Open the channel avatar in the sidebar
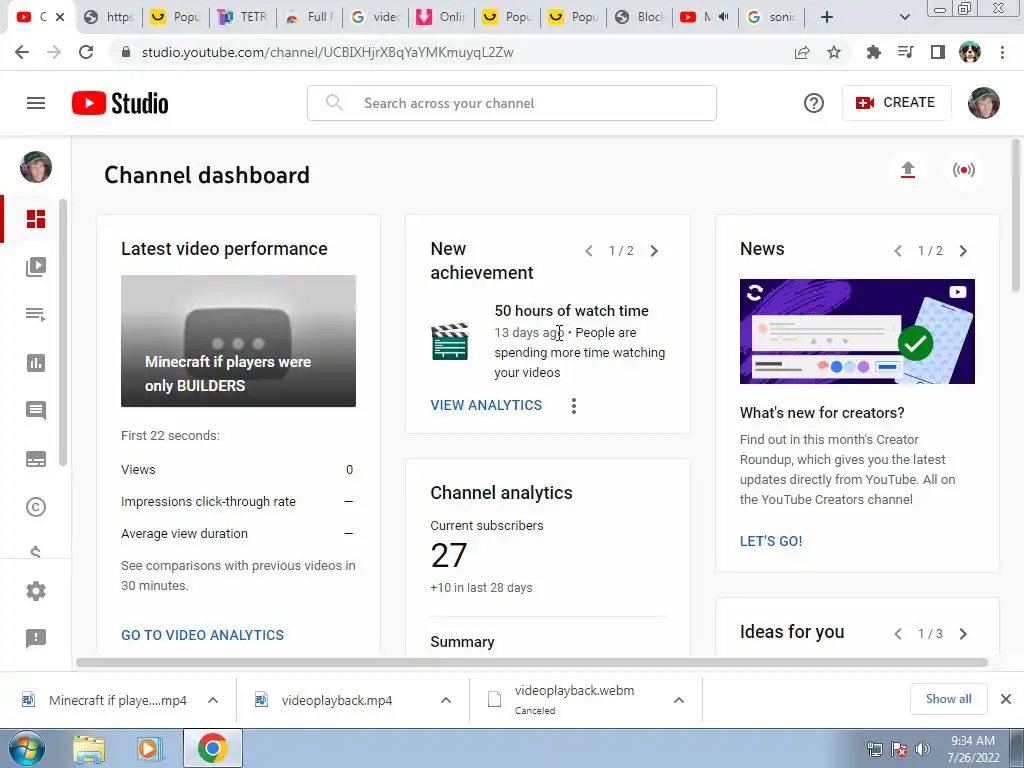This screenshot has height=768, width=1024. point(36,167)
